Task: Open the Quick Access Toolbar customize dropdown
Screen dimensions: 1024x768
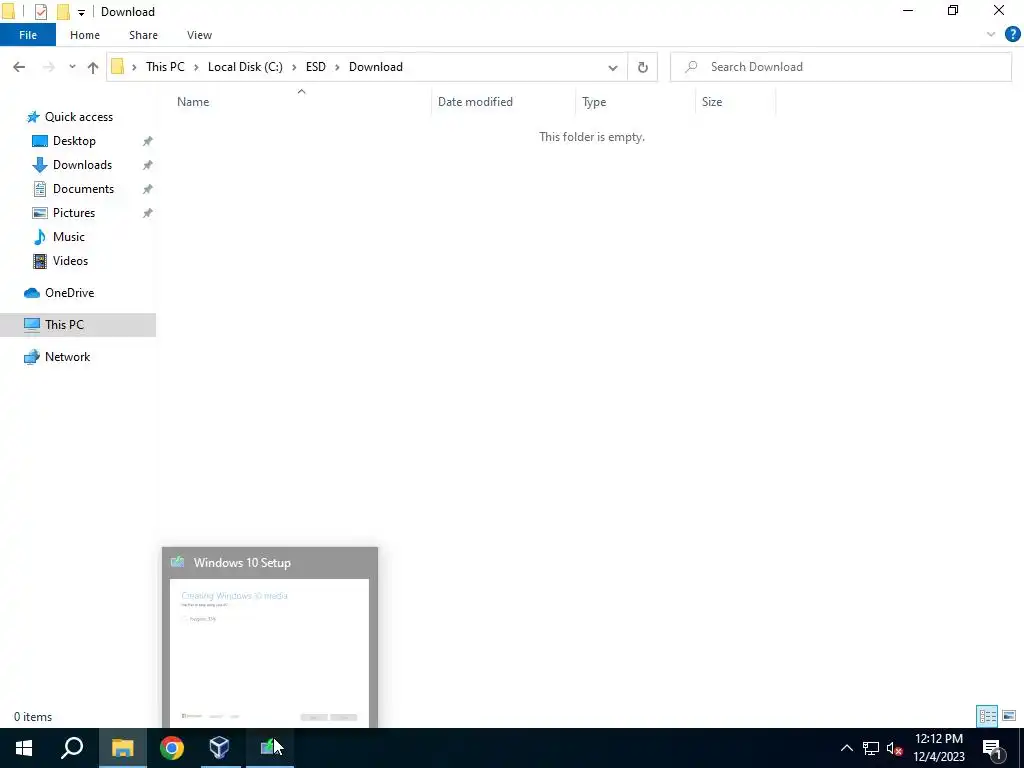Action: pos(81,12)
